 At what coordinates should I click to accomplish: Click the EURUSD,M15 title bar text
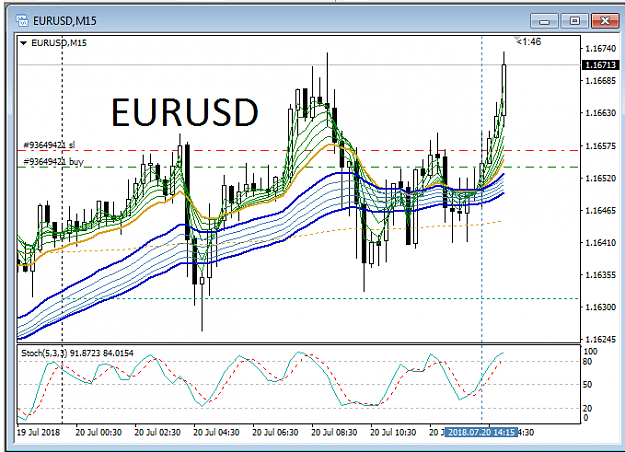[65, 21]
